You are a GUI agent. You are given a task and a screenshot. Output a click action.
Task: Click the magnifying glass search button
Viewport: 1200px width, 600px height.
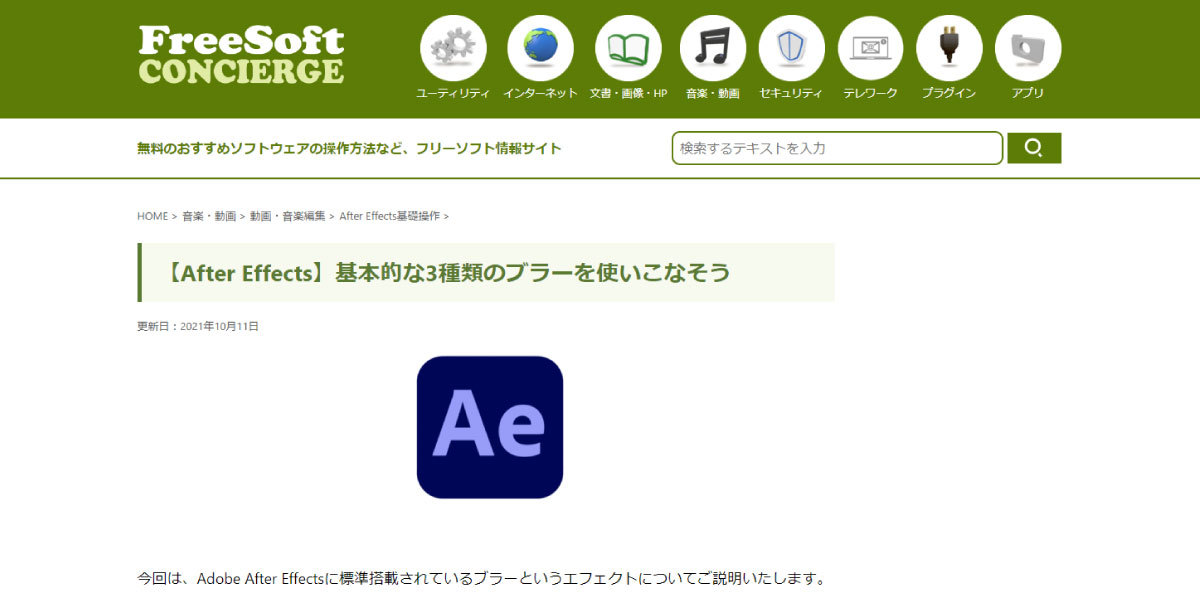[1034, 148]
